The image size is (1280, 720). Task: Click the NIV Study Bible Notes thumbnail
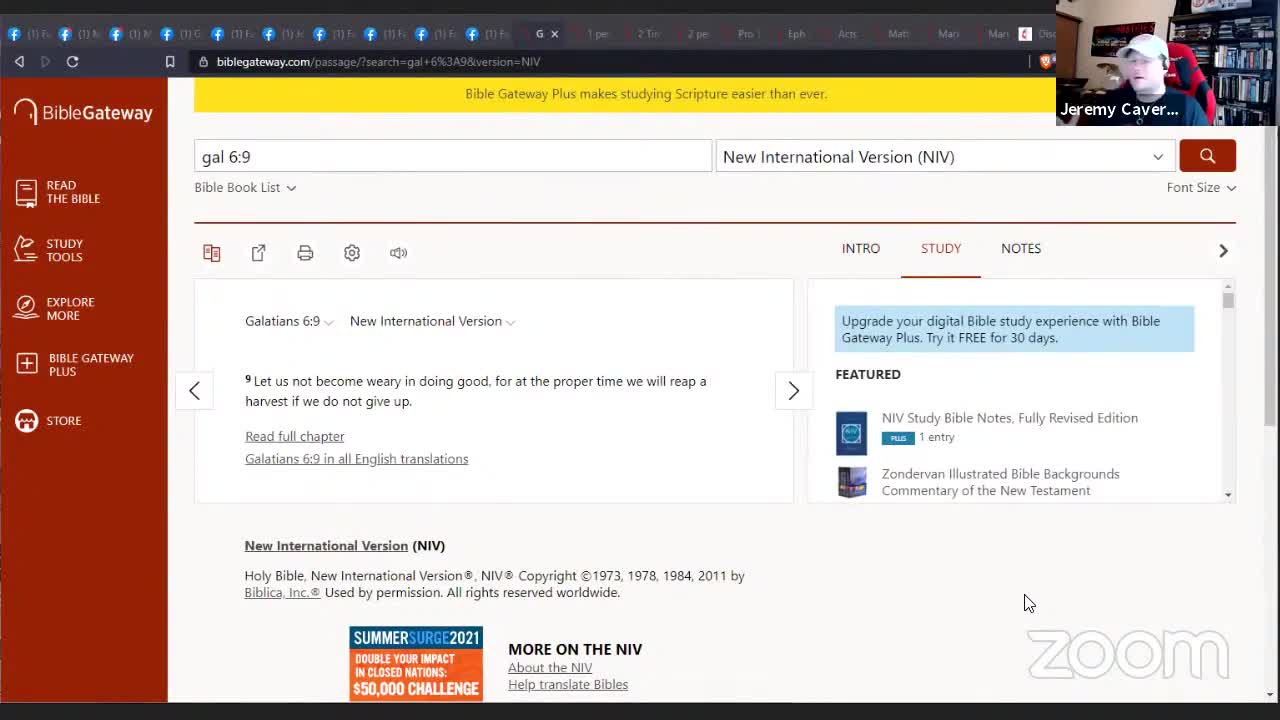852,433
